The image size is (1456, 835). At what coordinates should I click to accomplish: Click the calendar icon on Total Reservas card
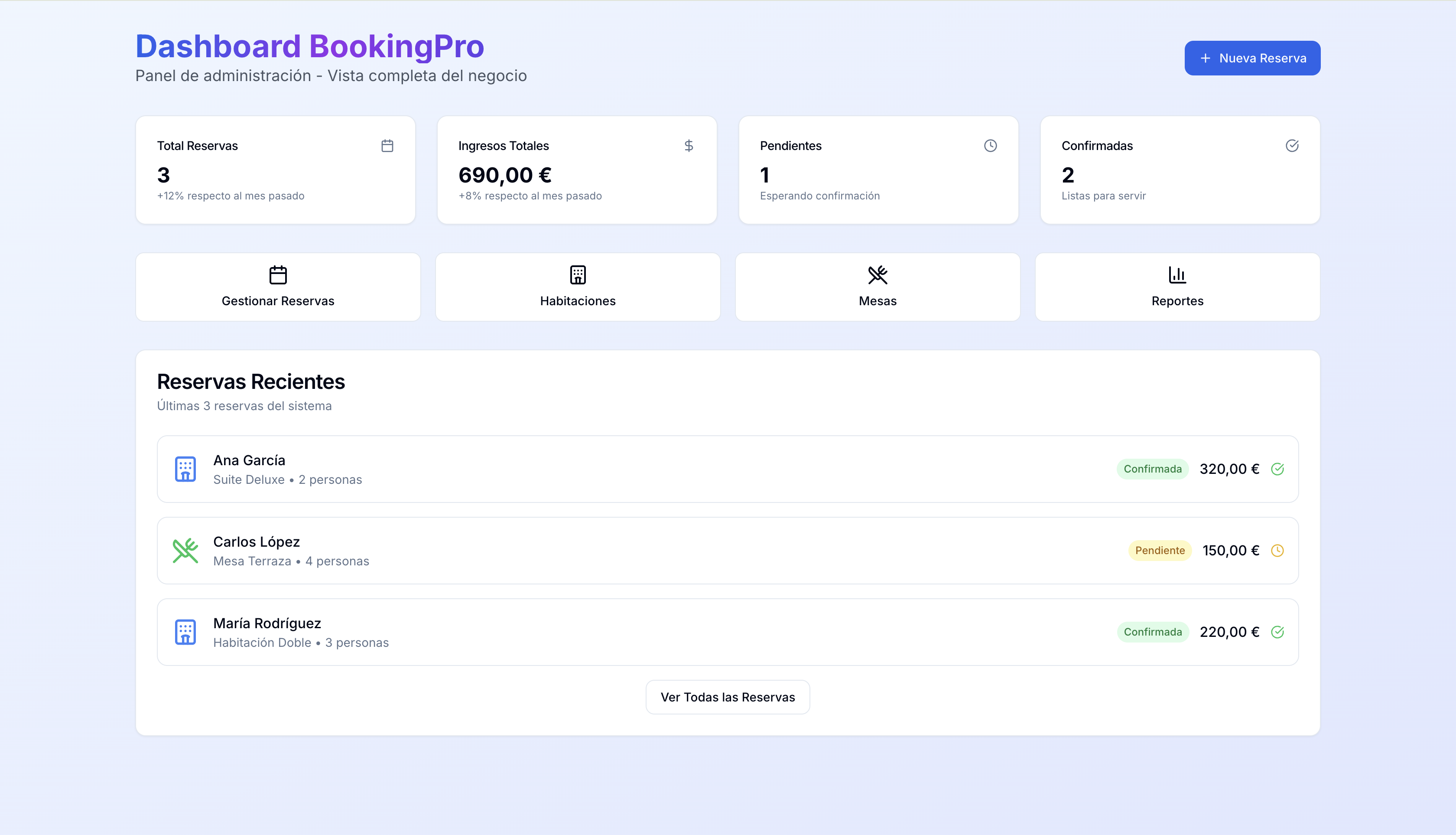point(387,146)
